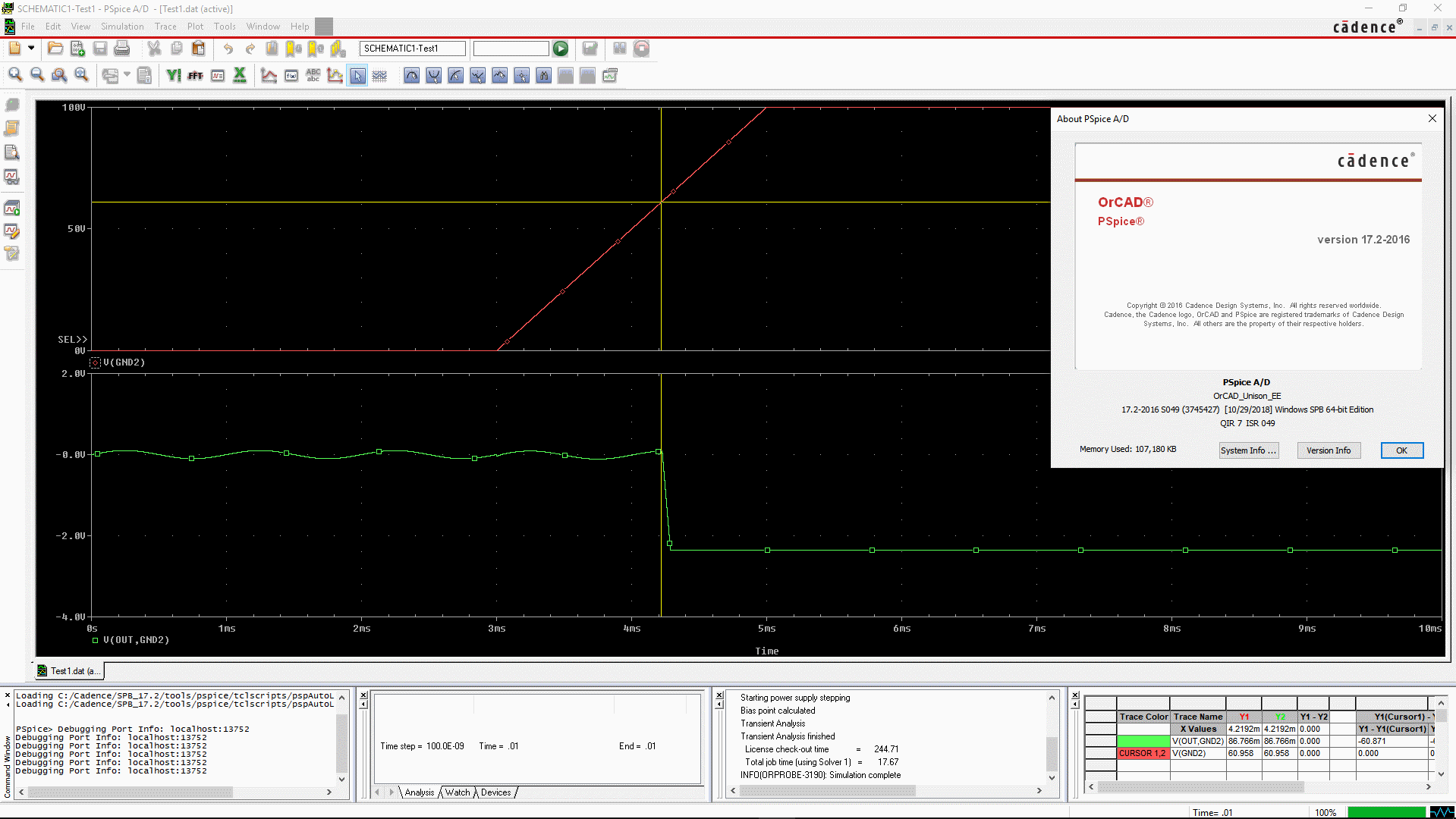The height and width of the screenshot is (819, 1456).
Task: Click Cursor Min icon
Action: coord(478,75)
